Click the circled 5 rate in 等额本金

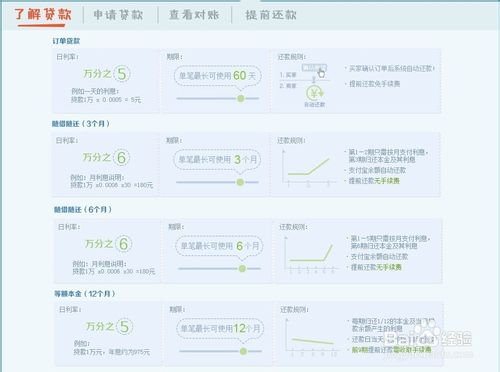point(124,326)
